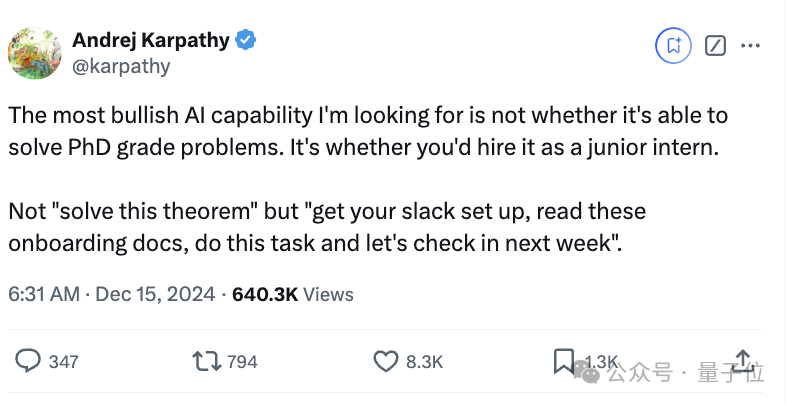Screen dimensions: 790x404
Task: Click the 347 replies count
Action: click(63, 362)
